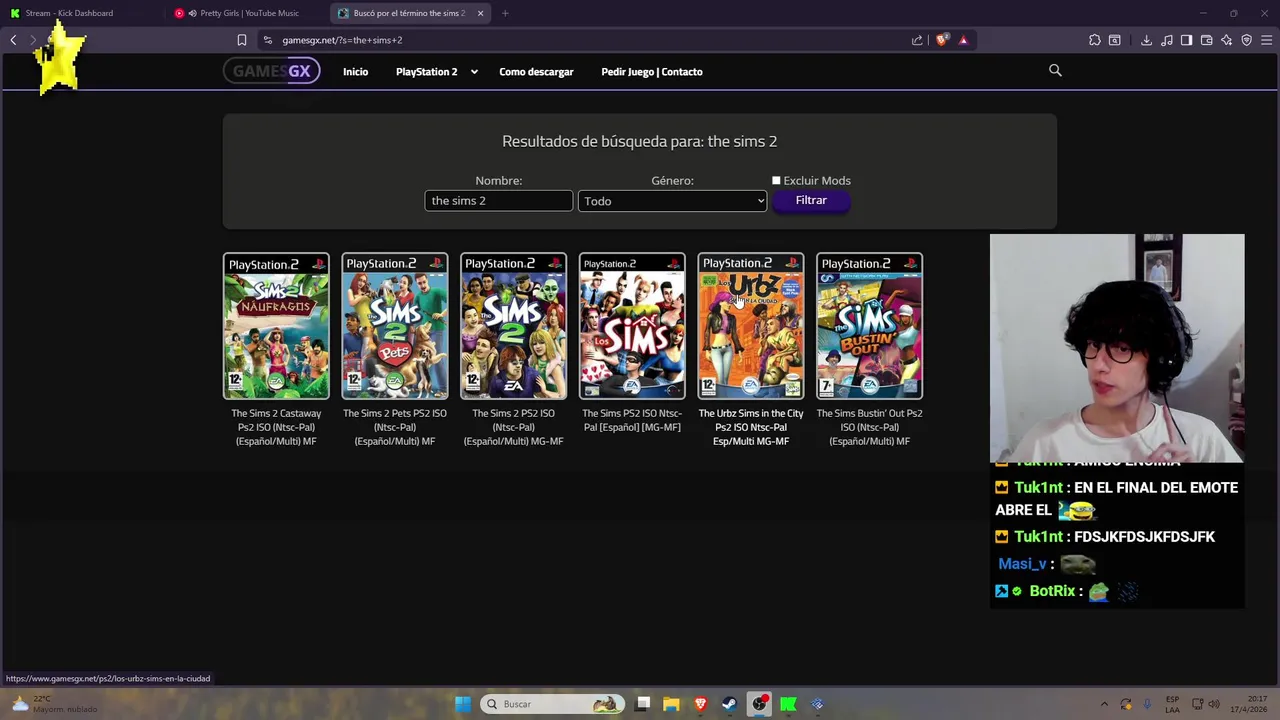Close the Buscó por el término tab
This screenshot has height=720, width=1280.
point(480,13)
